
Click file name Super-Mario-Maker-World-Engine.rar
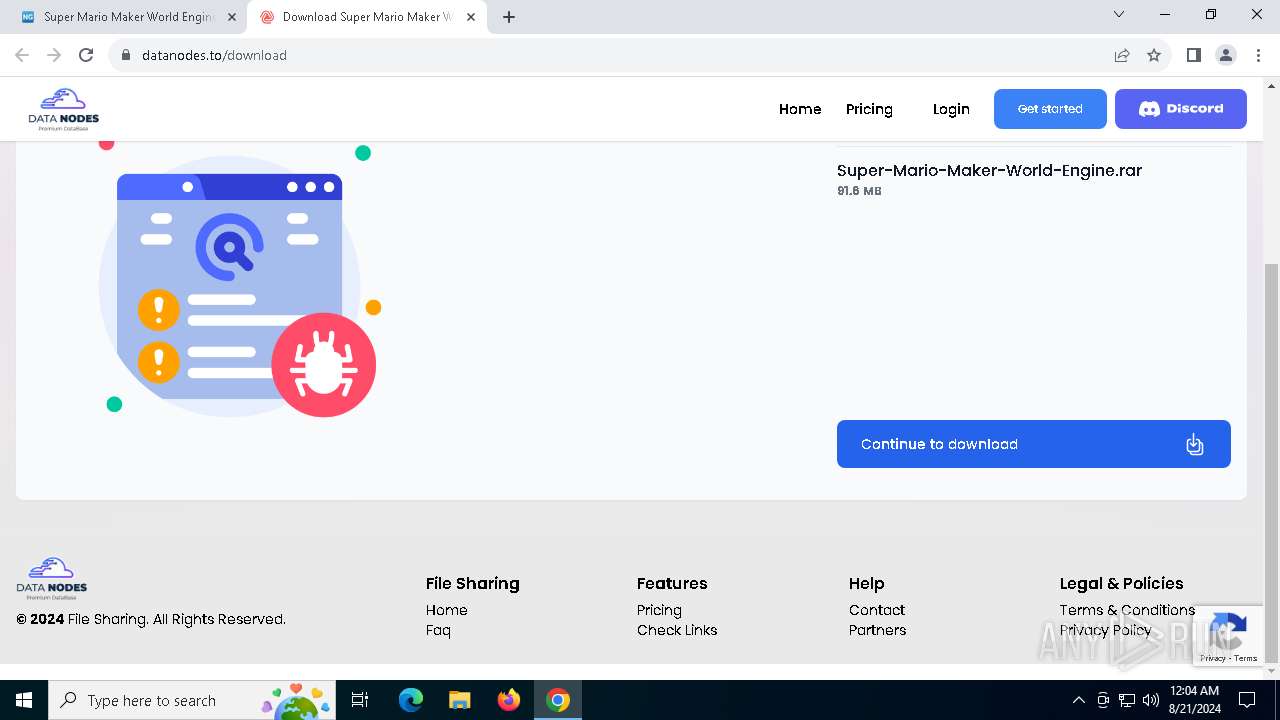pyautogui.click(x=989, y=170)
